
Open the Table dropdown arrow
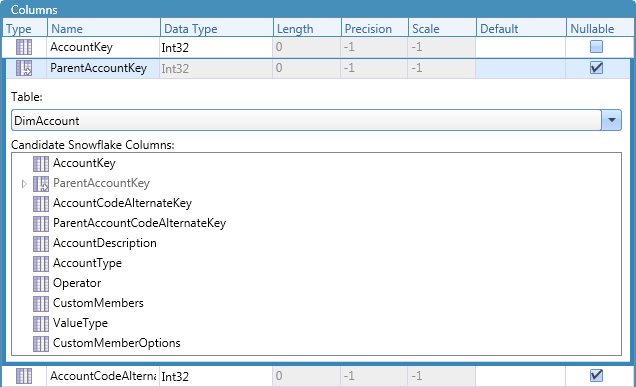tap(611, 120)
